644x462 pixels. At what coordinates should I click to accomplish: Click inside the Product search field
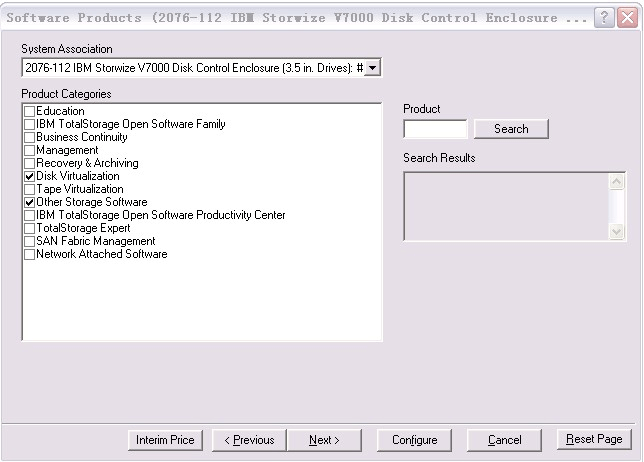435,129
